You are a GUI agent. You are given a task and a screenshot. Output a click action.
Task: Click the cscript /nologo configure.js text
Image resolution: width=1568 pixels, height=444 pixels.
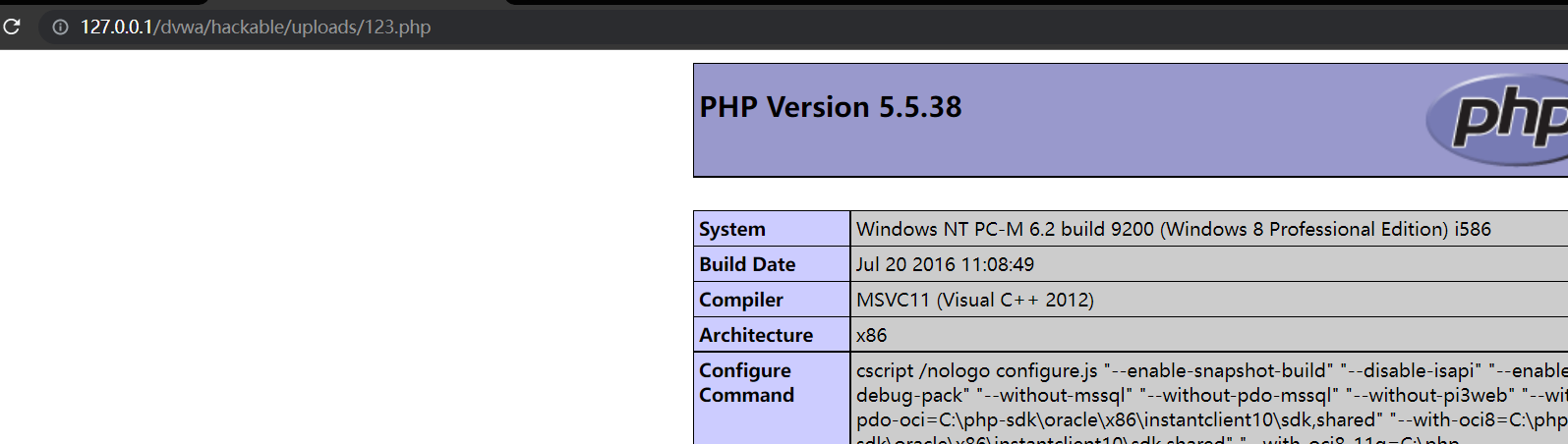point(976,370)
